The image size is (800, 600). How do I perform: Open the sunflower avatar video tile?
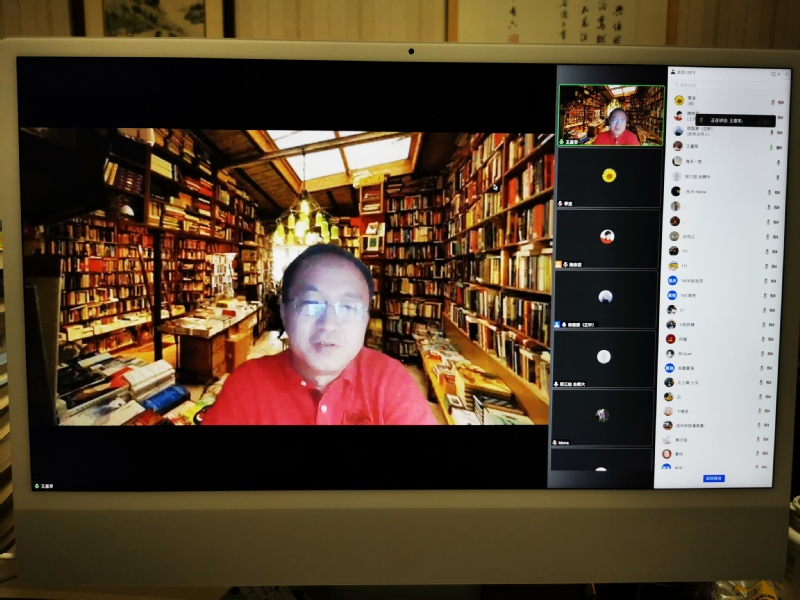[608, 177]
